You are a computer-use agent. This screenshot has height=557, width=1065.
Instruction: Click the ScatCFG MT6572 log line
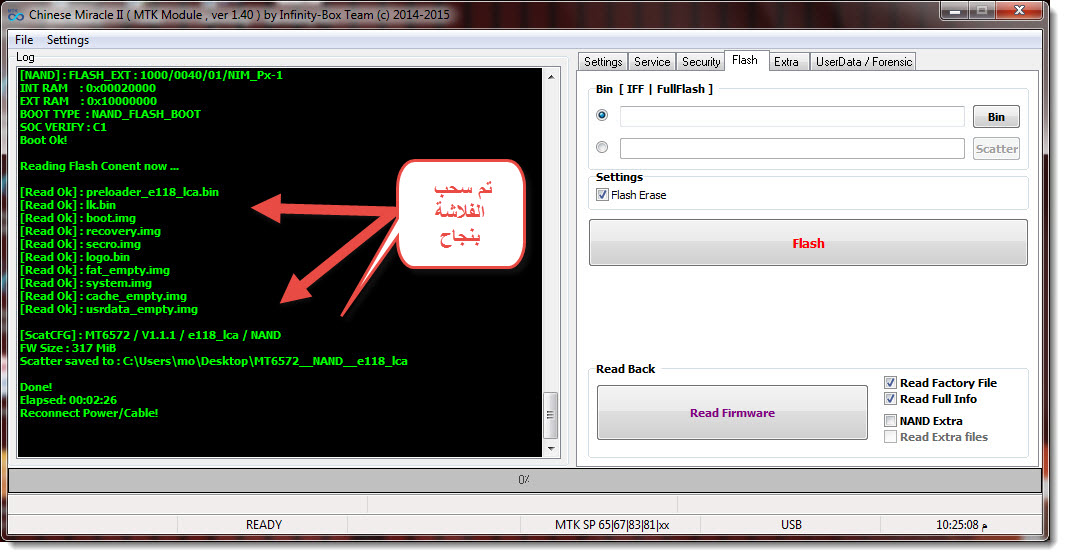coord(150,336)
